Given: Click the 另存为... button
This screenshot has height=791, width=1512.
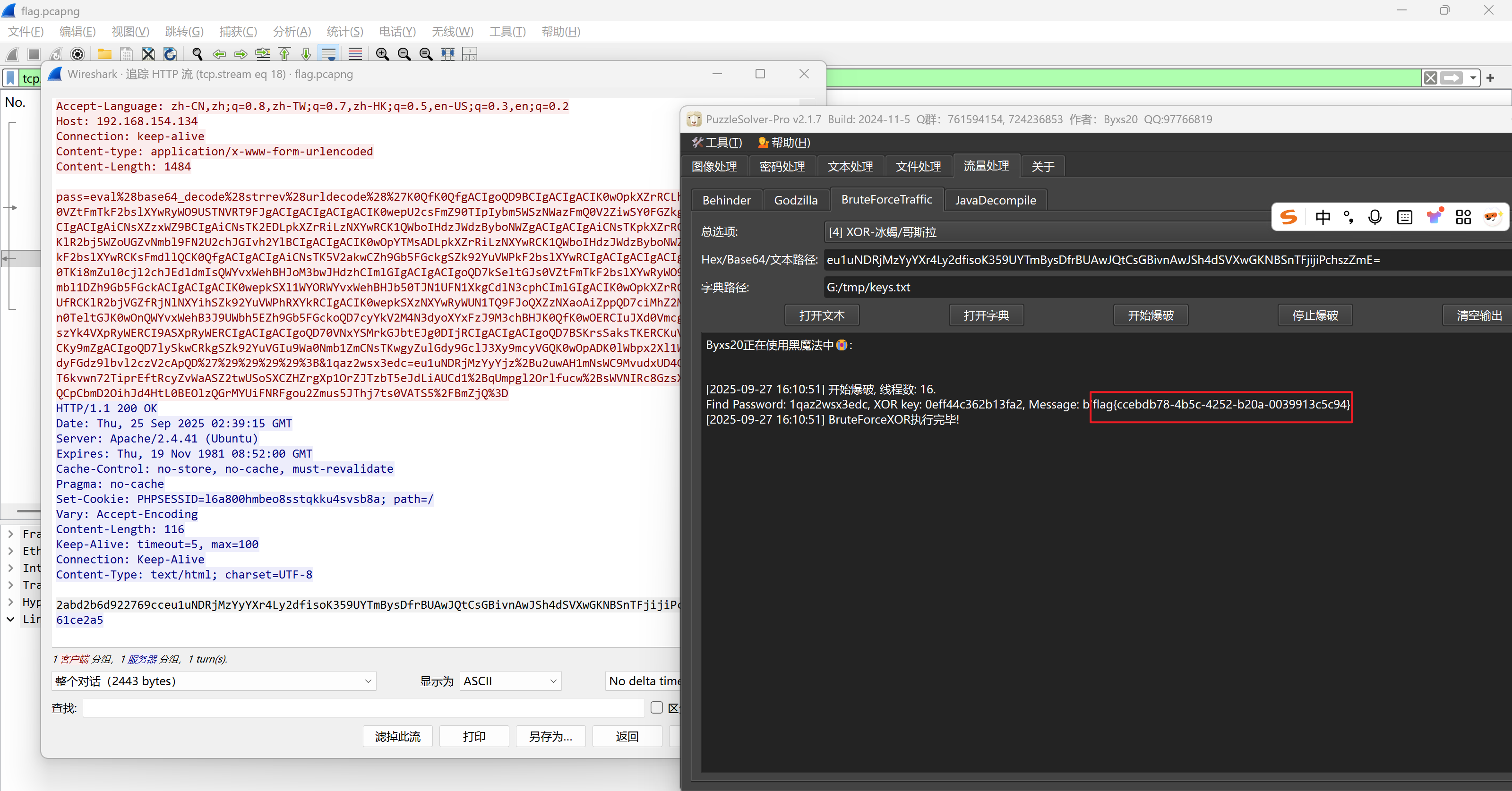Looking at the screenshot, I should [x=550, y=736].
